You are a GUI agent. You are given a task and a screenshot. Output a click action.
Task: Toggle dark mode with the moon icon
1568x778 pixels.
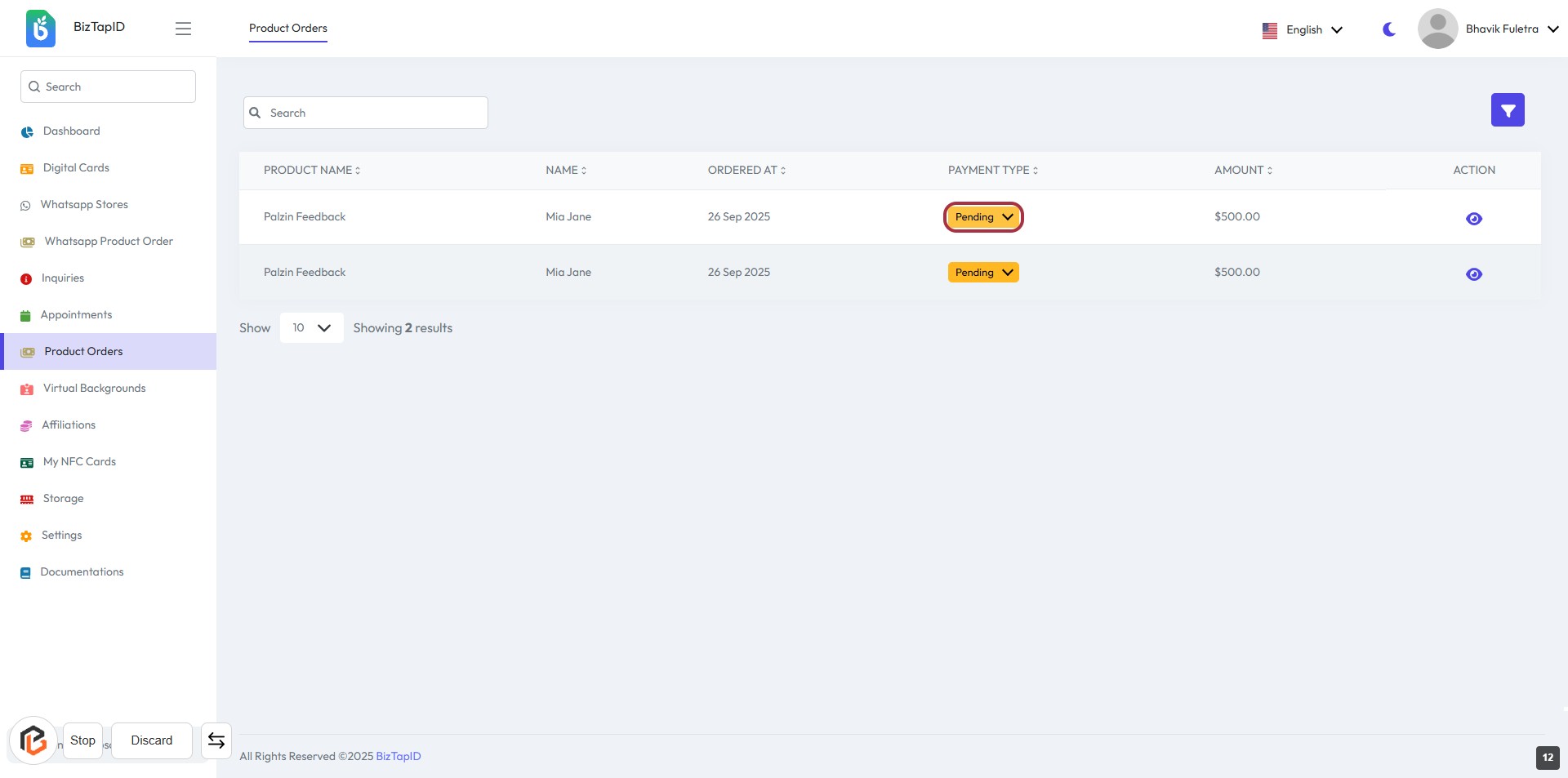[x=1388, y=29]
